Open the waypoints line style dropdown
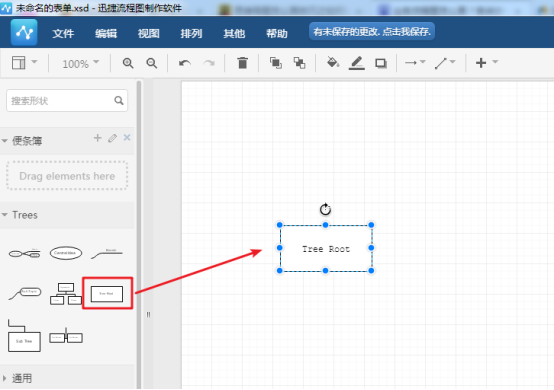The width and height of the screenshot is (554, 390). 444,63
